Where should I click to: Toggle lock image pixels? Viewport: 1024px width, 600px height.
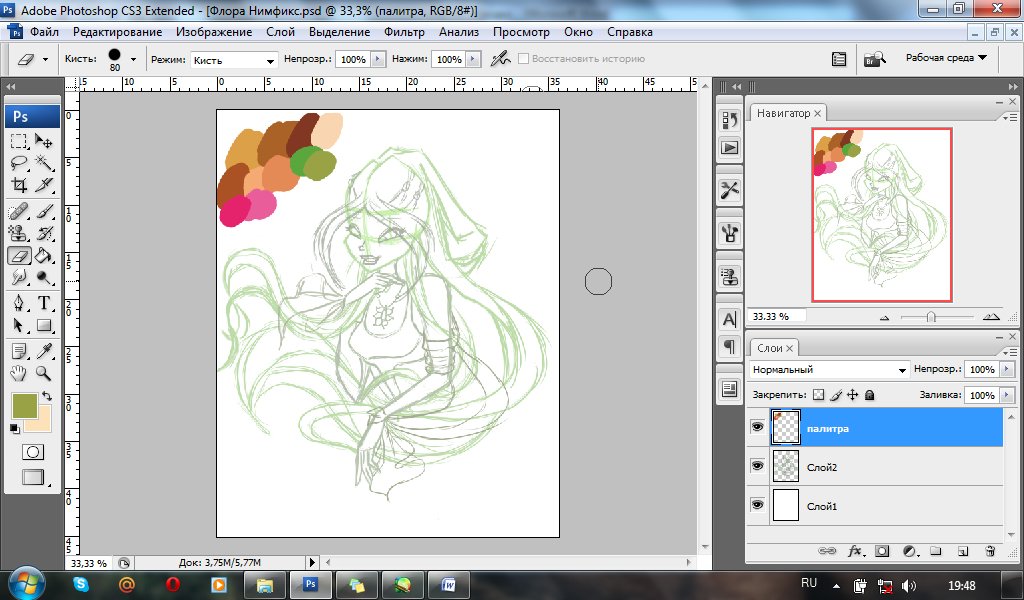[x=836, y=395]
